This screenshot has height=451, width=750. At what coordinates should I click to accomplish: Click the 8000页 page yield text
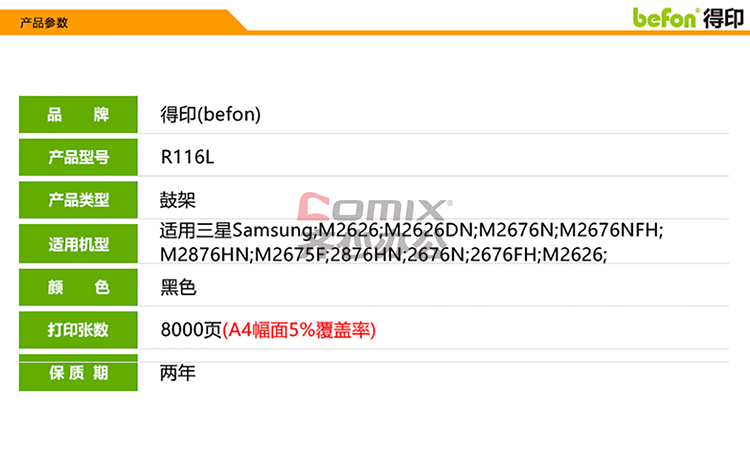(x=191, y=330)
